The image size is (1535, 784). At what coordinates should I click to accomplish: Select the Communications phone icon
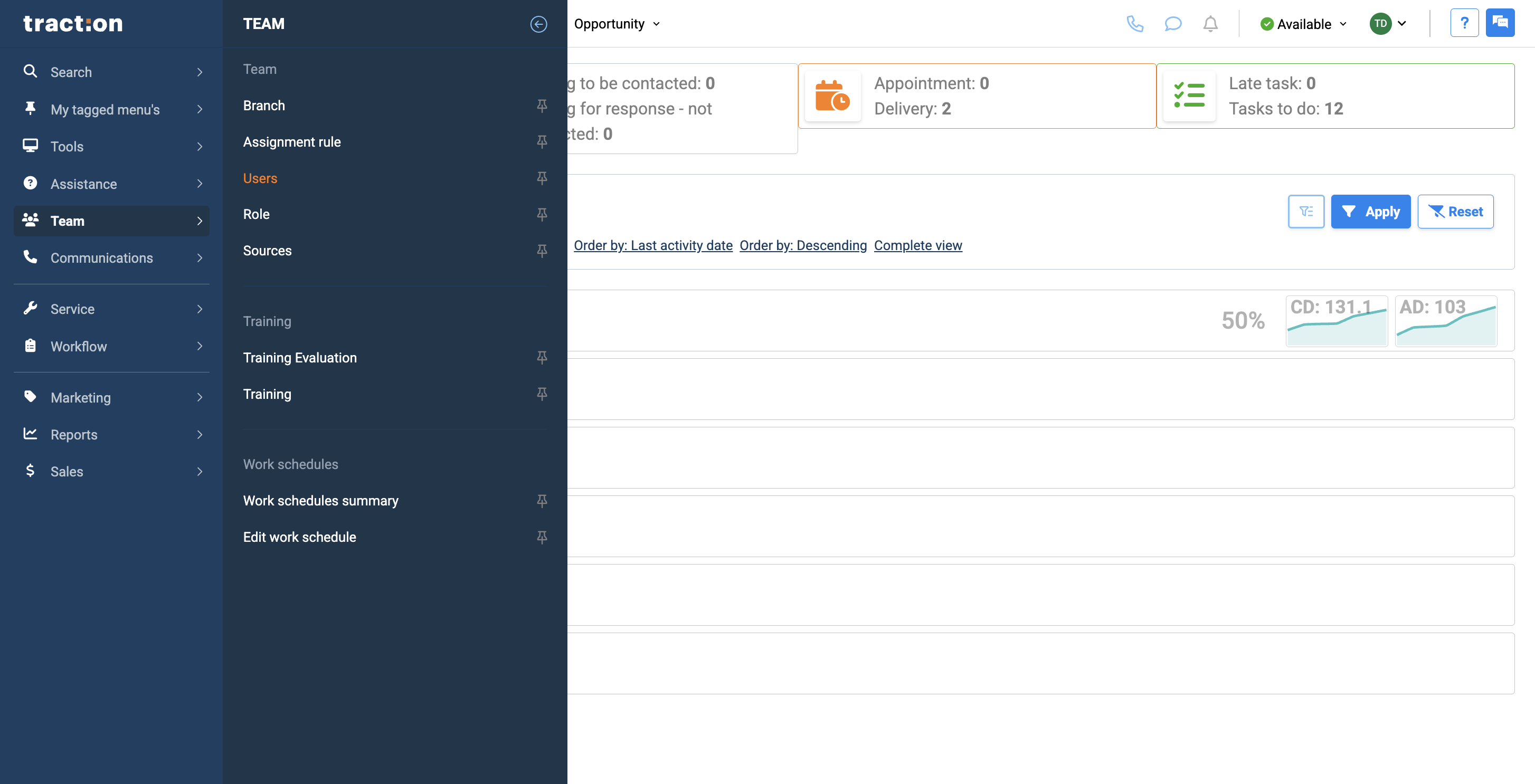[x=31, y=257]
